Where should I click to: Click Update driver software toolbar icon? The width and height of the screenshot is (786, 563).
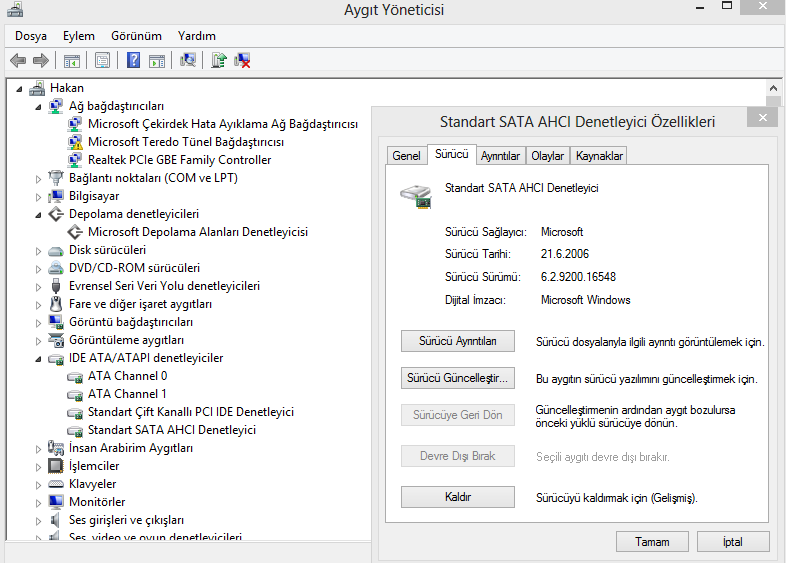[219, 61]
